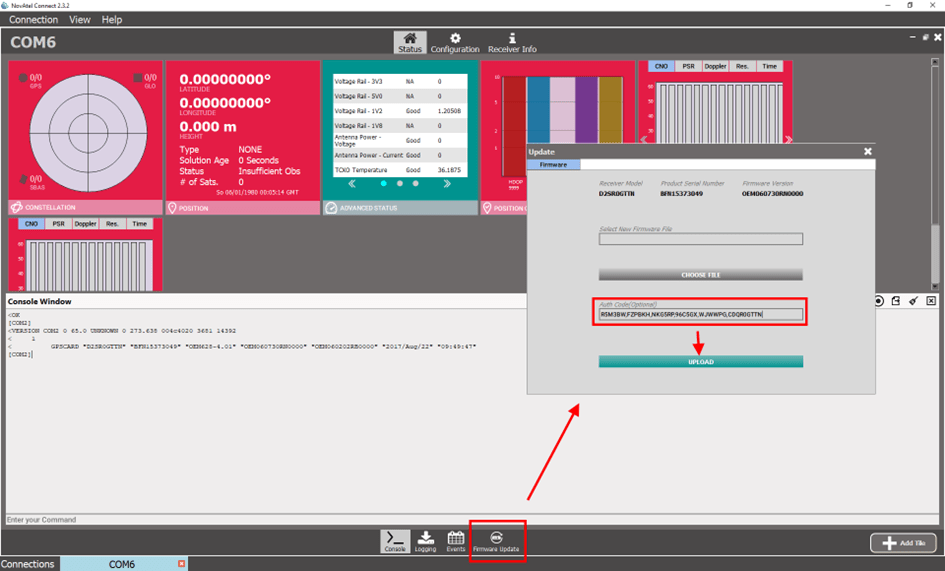Open the Firmware Update tool
The height and width of the screenshot is (571, 945).
coord(496,541)
